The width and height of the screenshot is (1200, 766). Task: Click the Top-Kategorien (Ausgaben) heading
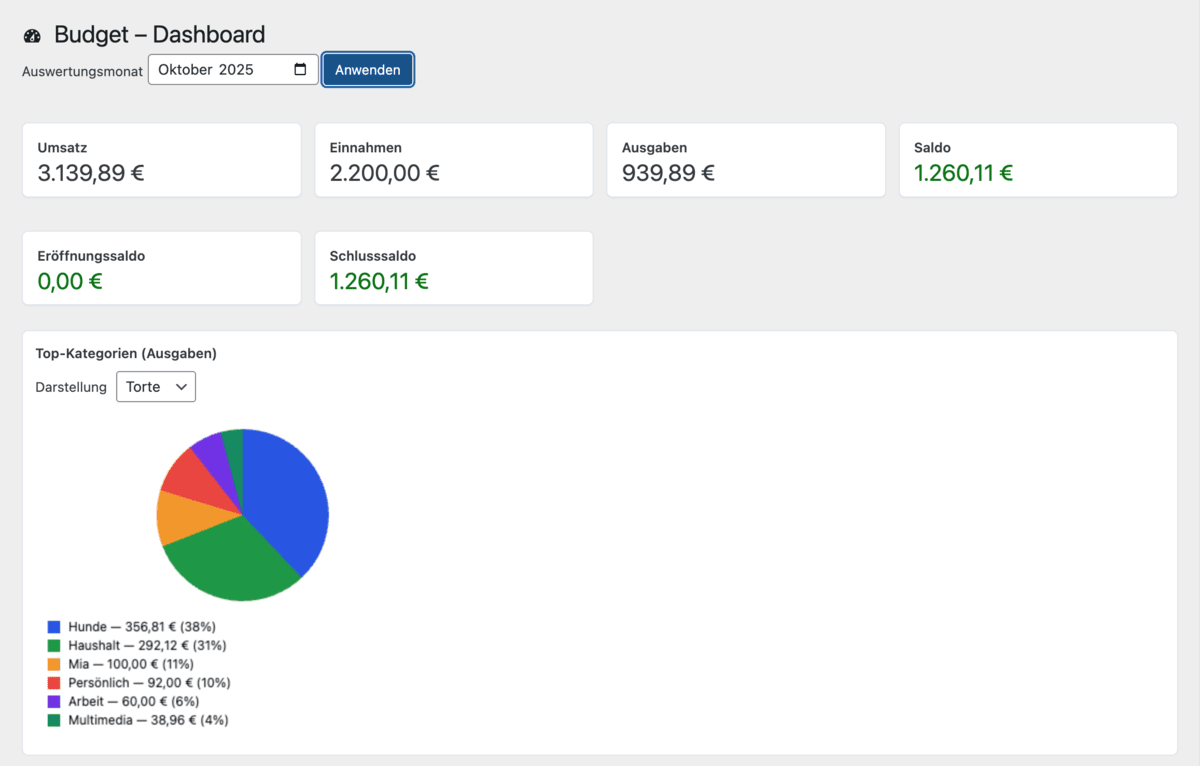(x=125, y=353)
